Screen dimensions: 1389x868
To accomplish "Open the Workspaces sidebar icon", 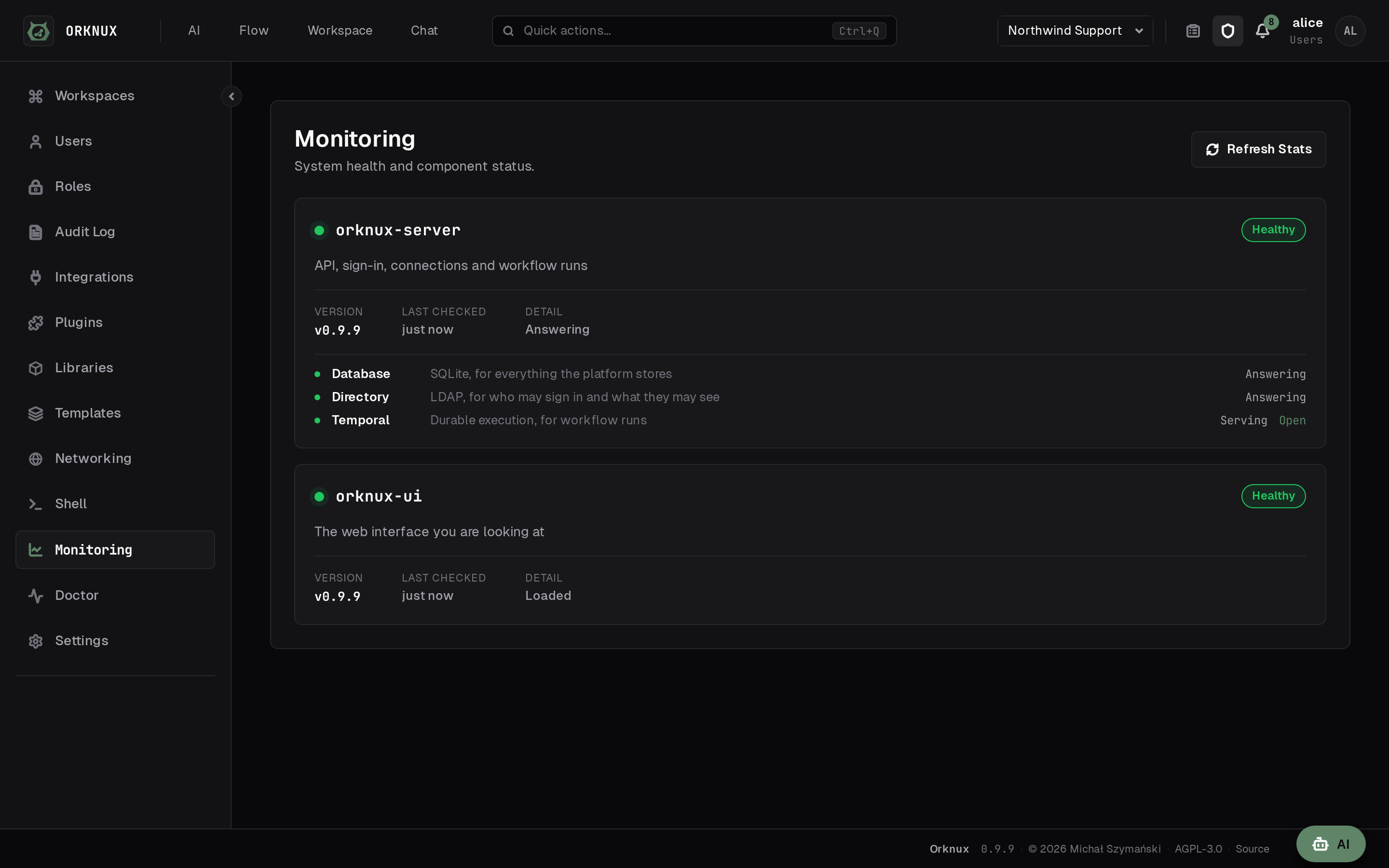I will point(36,96).
